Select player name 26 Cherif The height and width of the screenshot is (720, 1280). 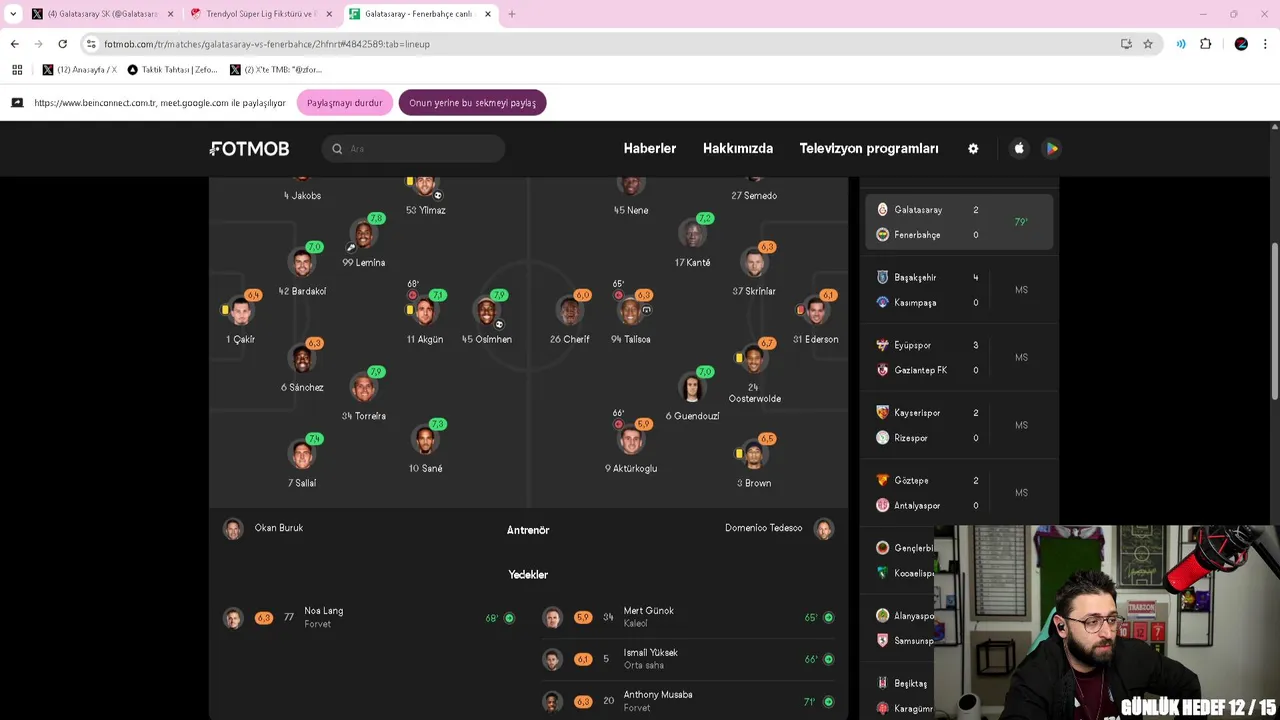tap(569, 339)
